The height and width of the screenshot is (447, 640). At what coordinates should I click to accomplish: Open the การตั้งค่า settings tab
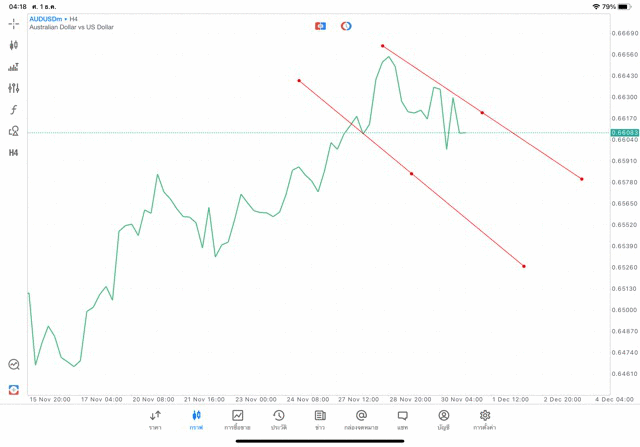tap(485, 420)
